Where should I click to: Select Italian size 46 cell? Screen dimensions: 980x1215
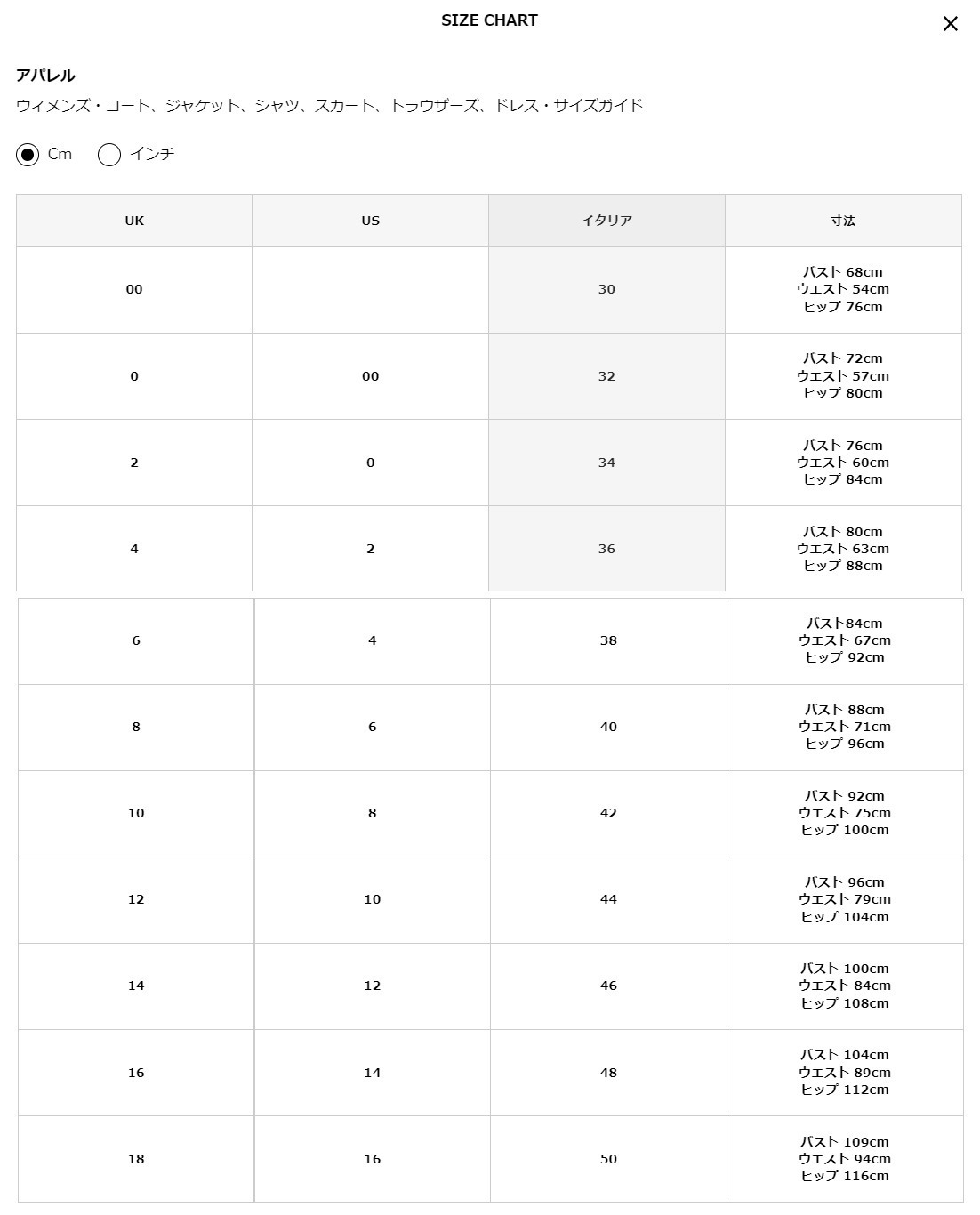tap(608, 986)
